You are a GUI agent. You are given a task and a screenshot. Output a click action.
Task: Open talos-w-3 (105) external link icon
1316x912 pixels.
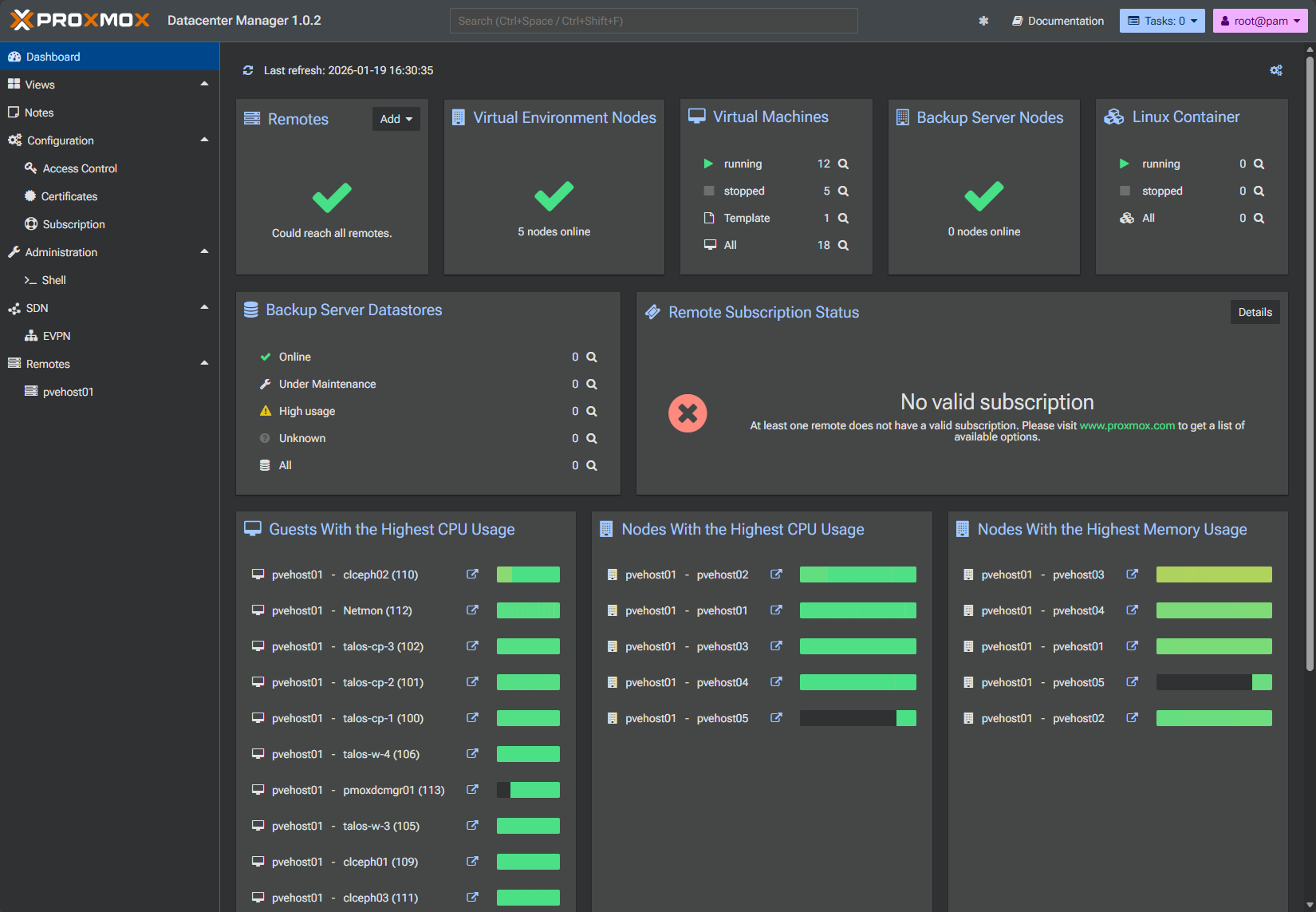[472, 826]
